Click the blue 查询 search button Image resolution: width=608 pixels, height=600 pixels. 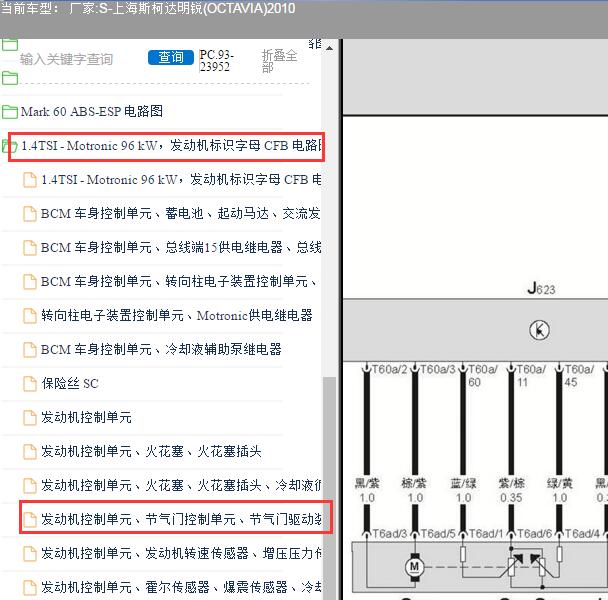pyautogui.click(x=171, y=57)
